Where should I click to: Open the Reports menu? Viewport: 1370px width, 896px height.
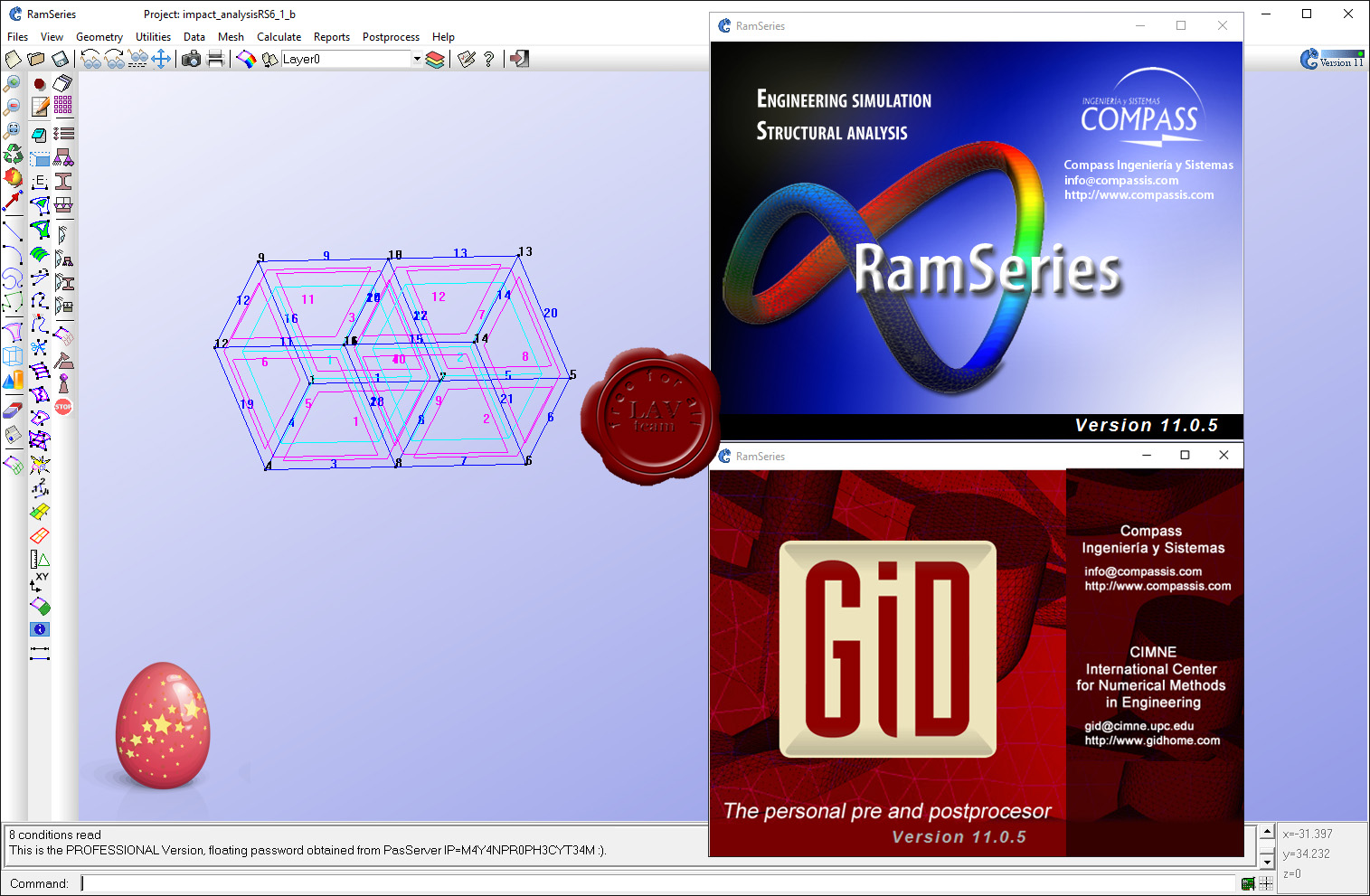(332, 37)
